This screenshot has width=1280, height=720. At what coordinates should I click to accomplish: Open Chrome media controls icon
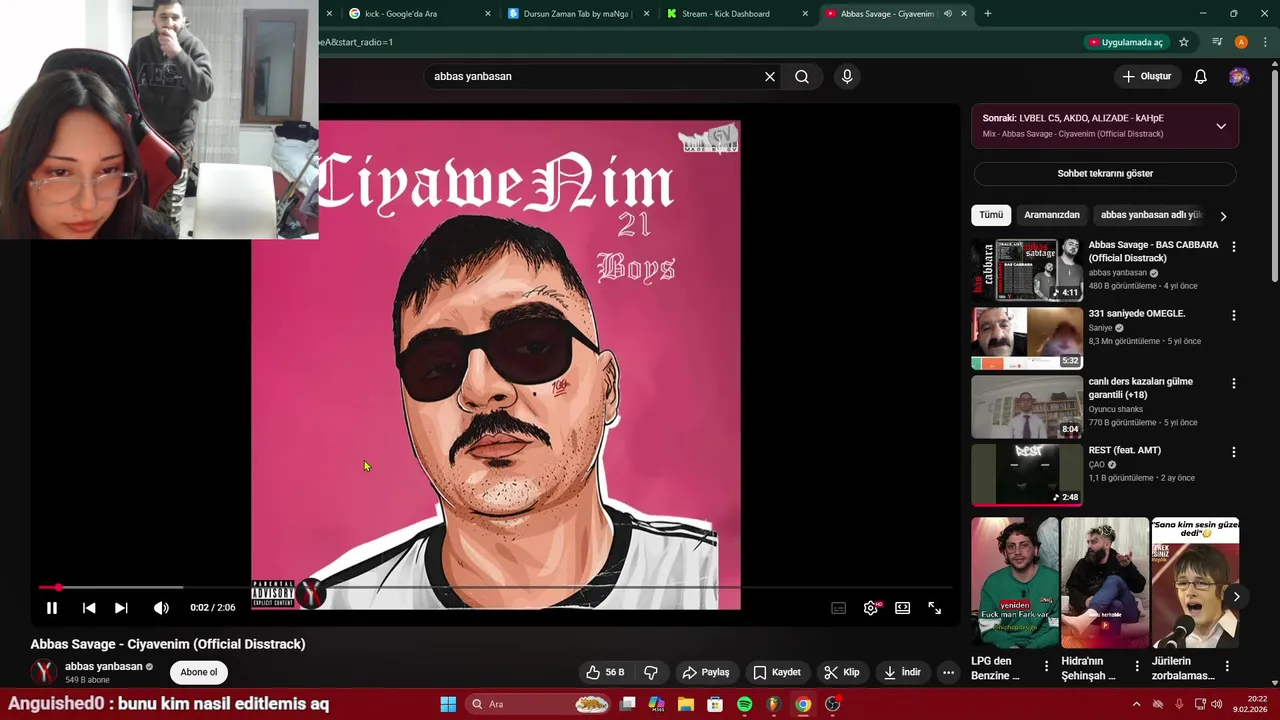point(1217,42)
